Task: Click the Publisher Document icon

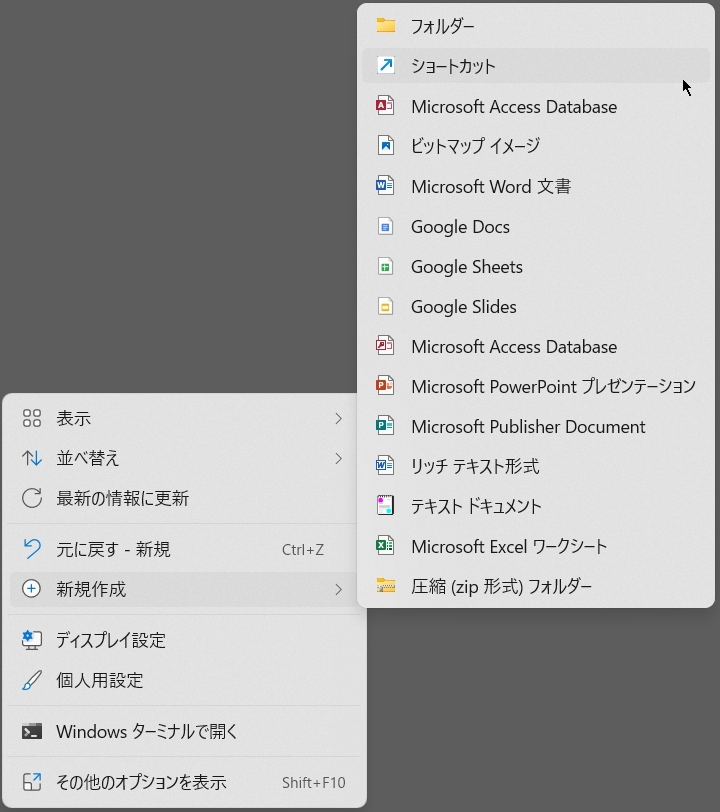Action: 385,426
